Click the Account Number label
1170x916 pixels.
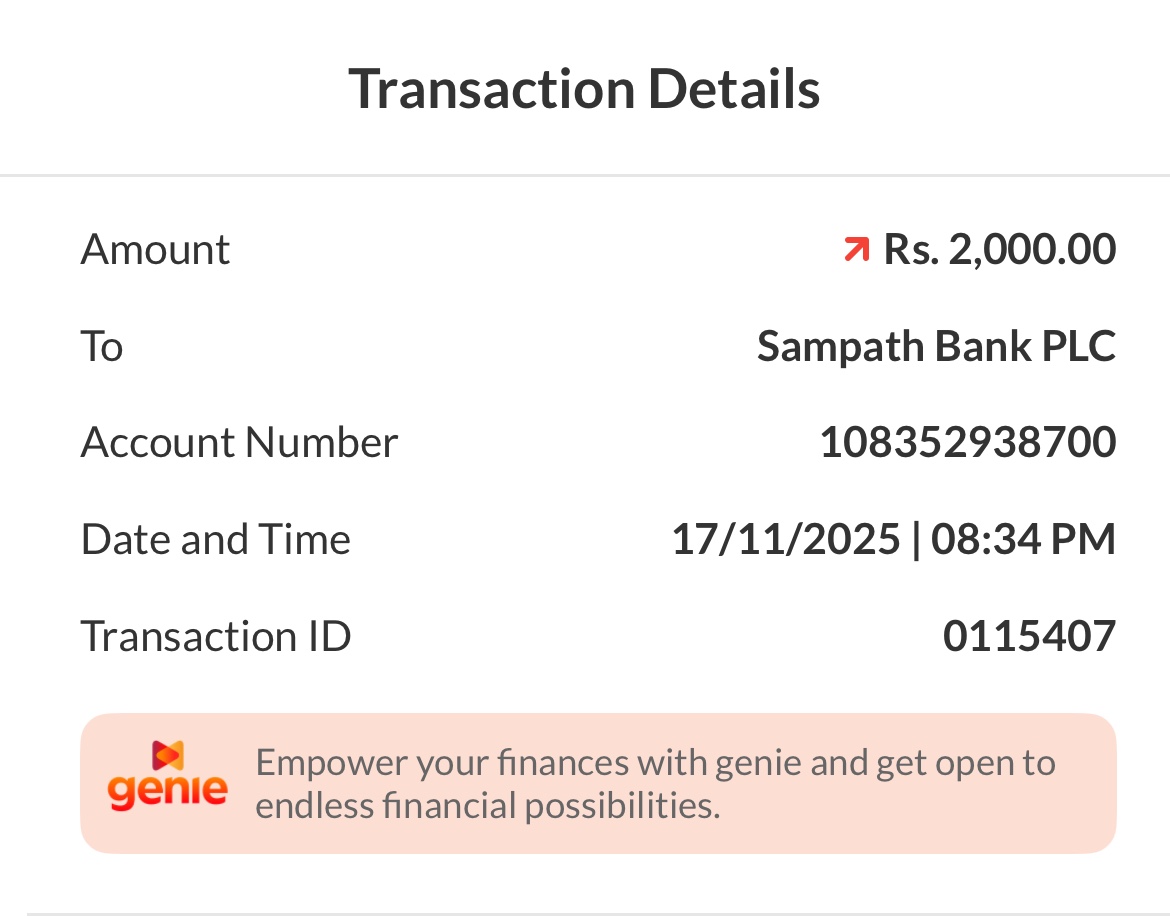click(x=239, y=442)
